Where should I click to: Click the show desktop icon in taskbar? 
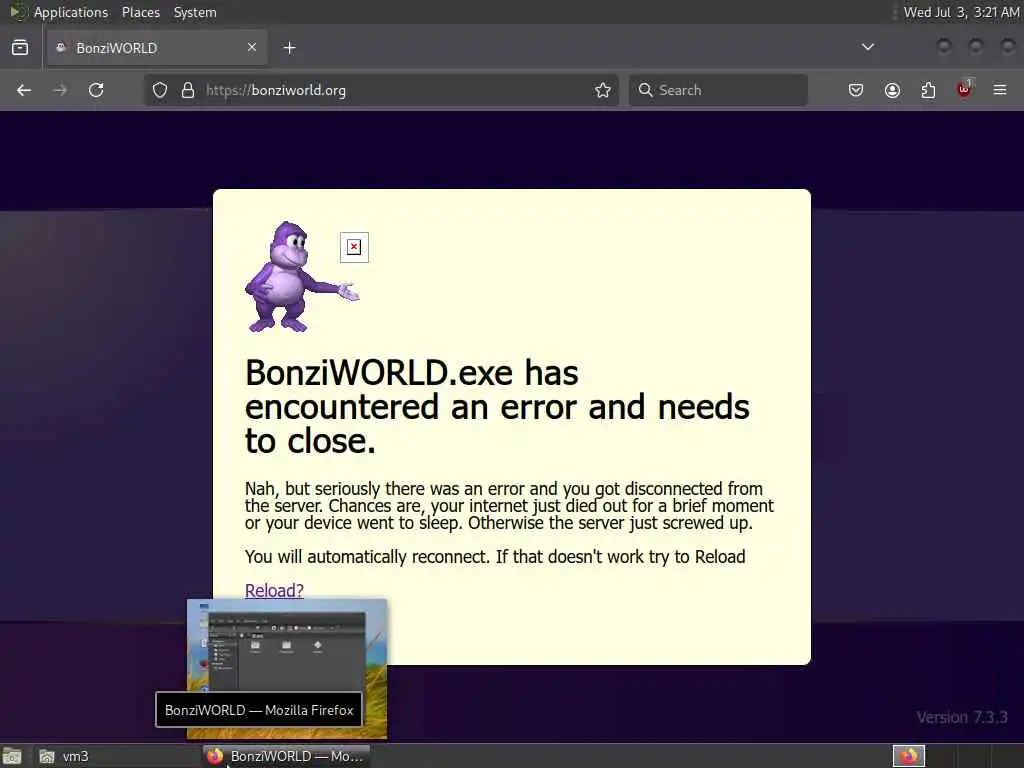[12, 756]
